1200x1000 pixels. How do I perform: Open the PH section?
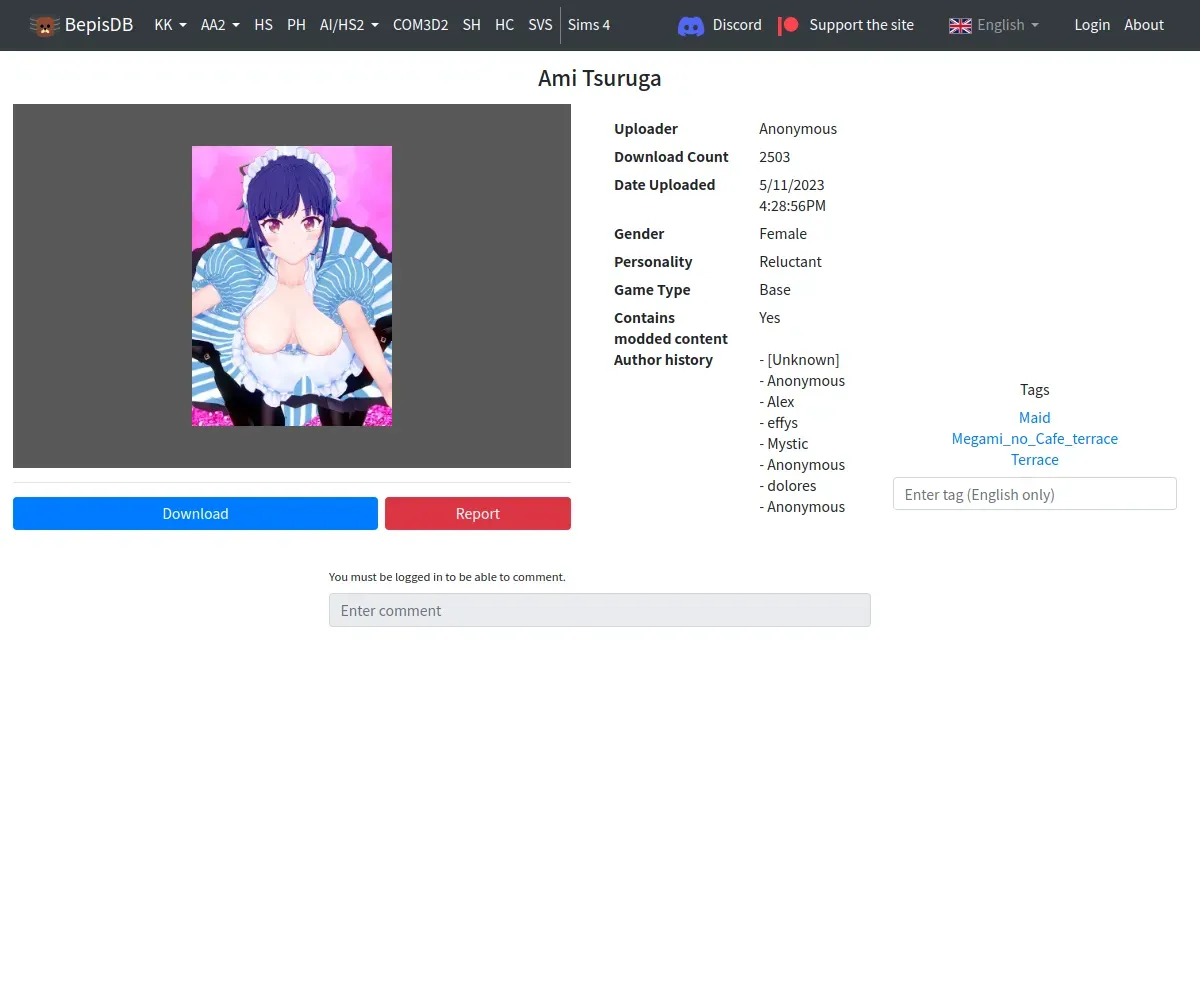tap(296, 25)
